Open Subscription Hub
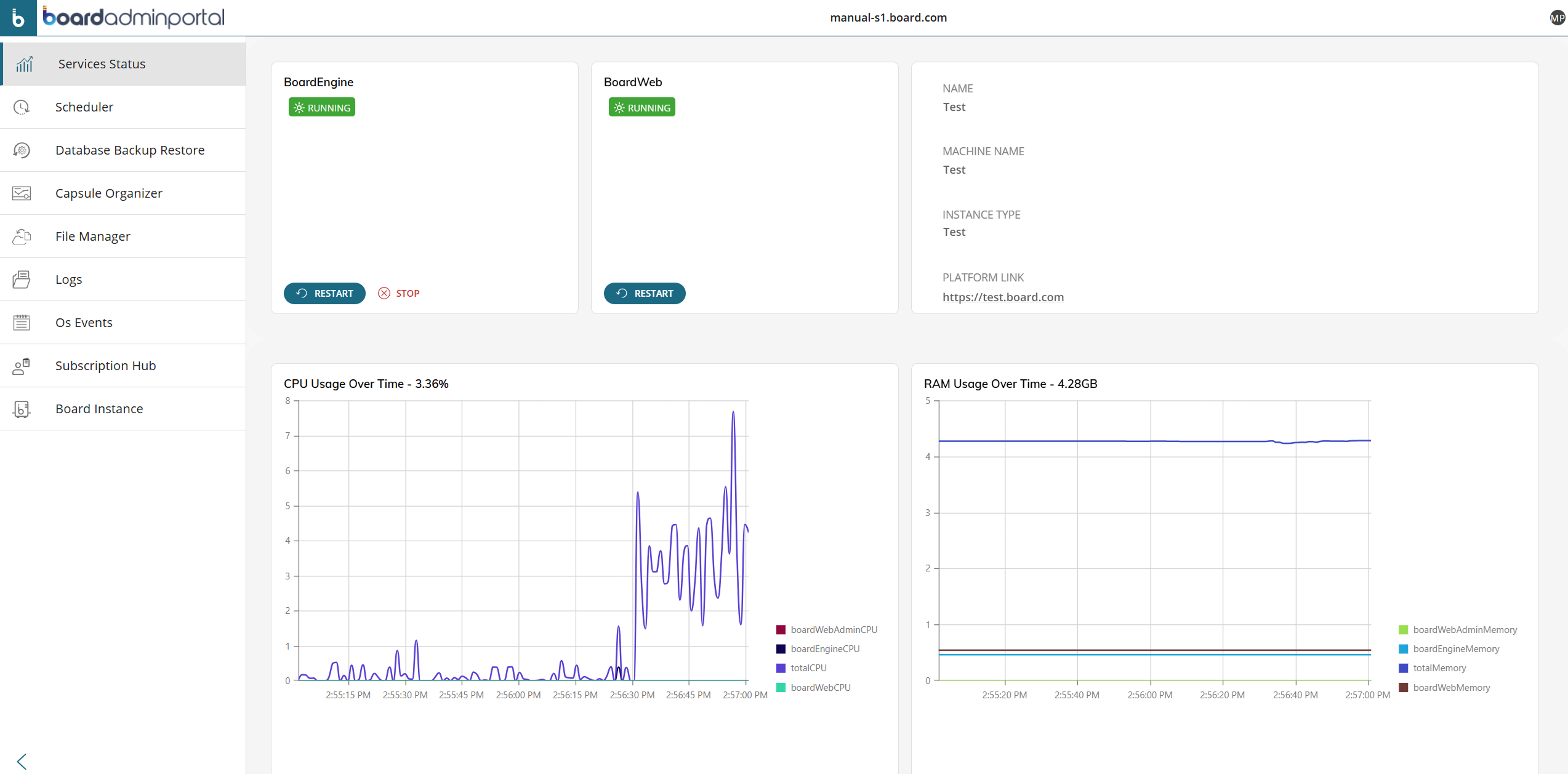Screen dimensions: 1568x774 tap(123, 366)
